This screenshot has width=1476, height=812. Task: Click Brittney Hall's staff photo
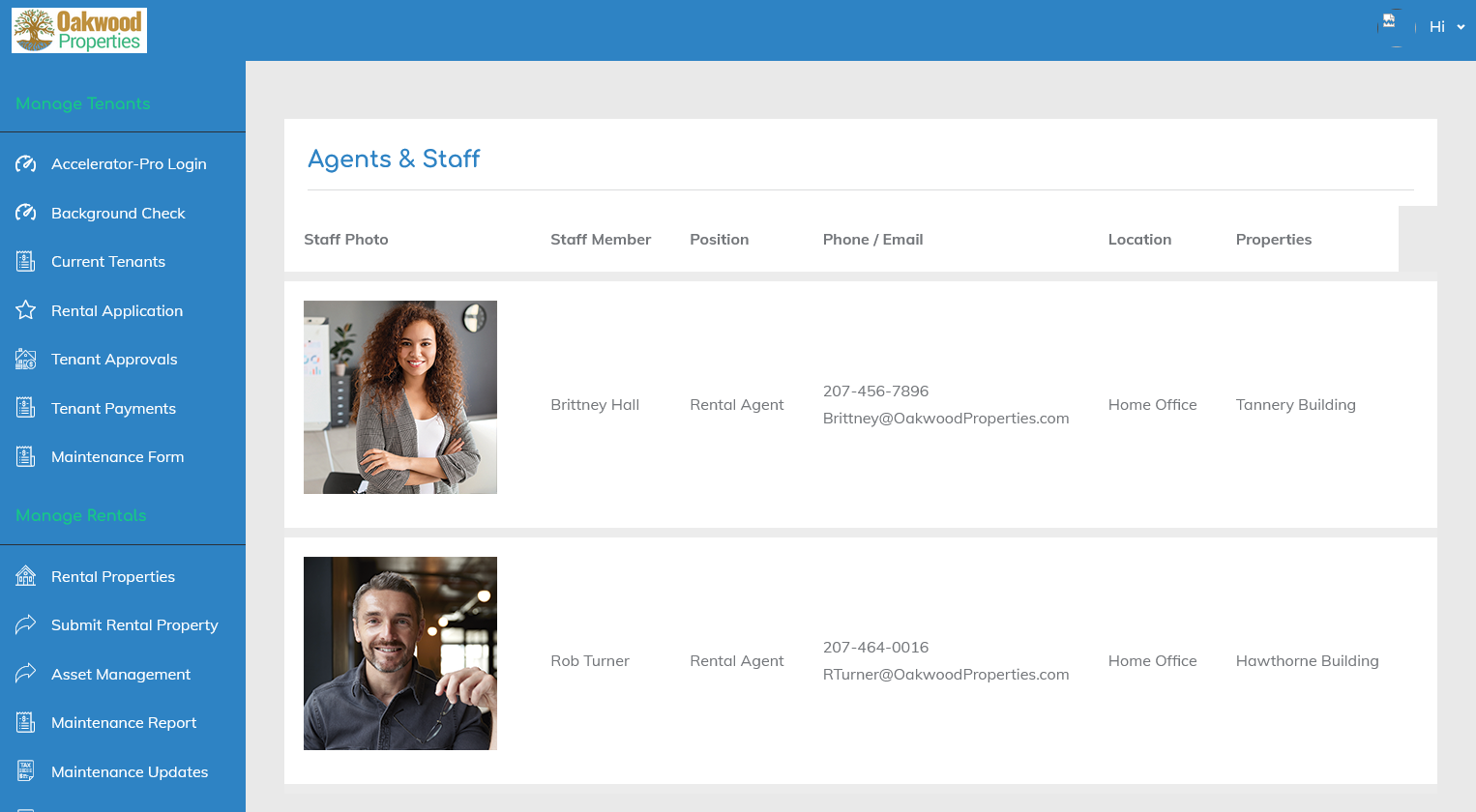coord(400,397)
